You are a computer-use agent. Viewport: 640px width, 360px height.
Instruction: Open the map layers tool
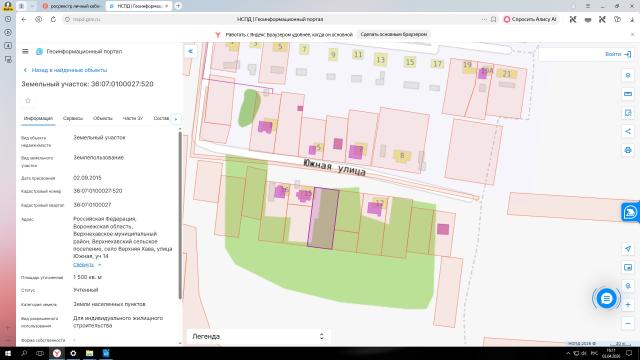628,76
